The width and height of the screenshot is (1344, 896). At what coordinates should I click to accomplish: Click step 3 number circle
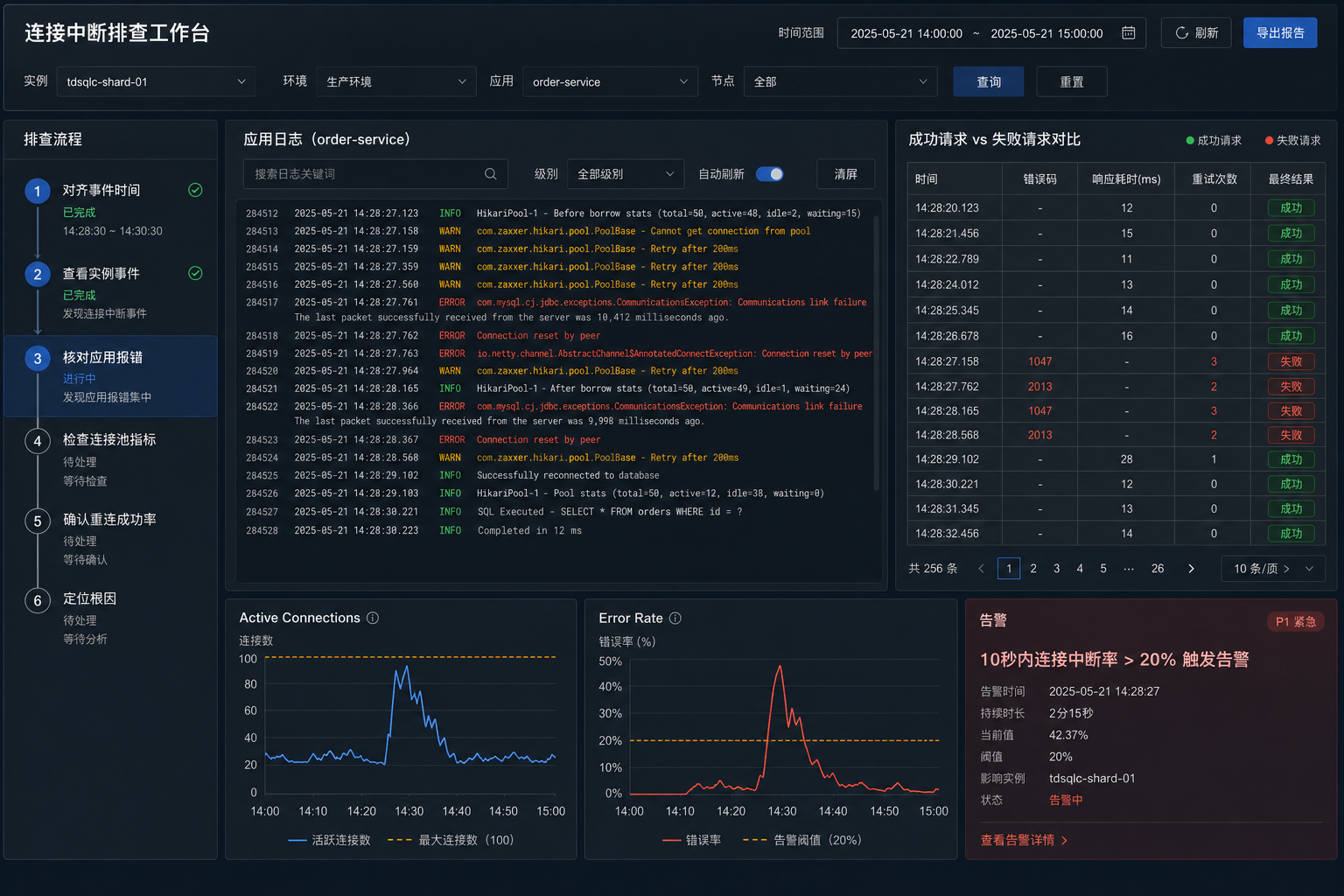click(38, 359)
